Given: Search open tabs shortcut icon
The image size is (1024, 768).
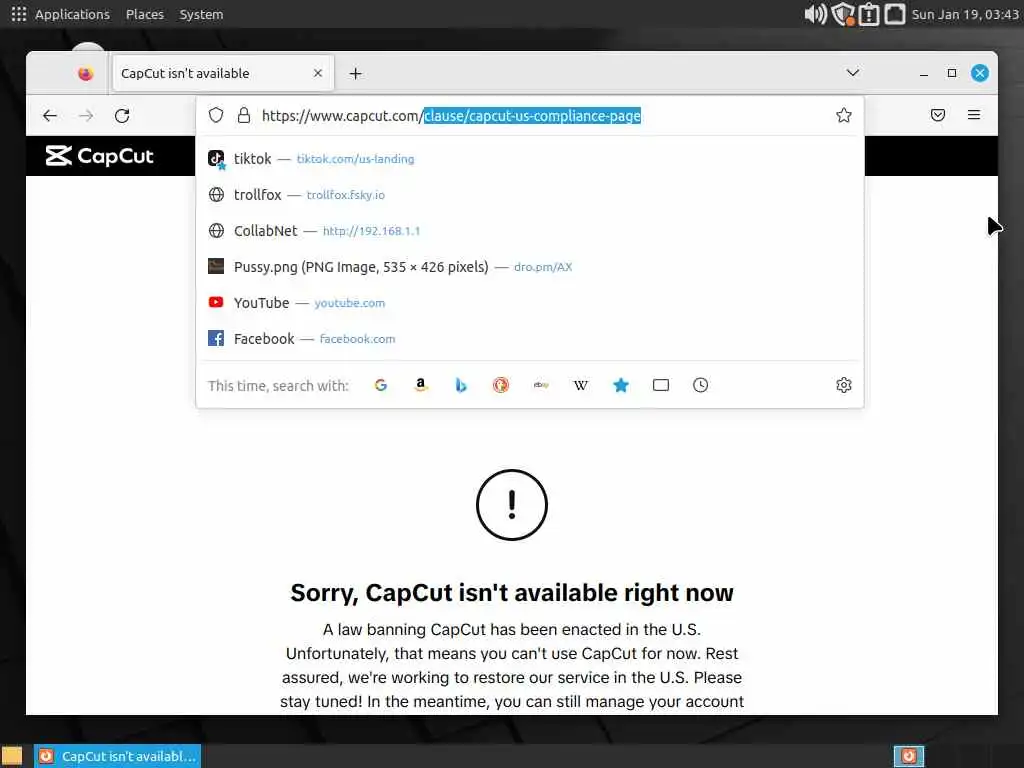Looking at the screenshot, I should click(x=661, y=385).
